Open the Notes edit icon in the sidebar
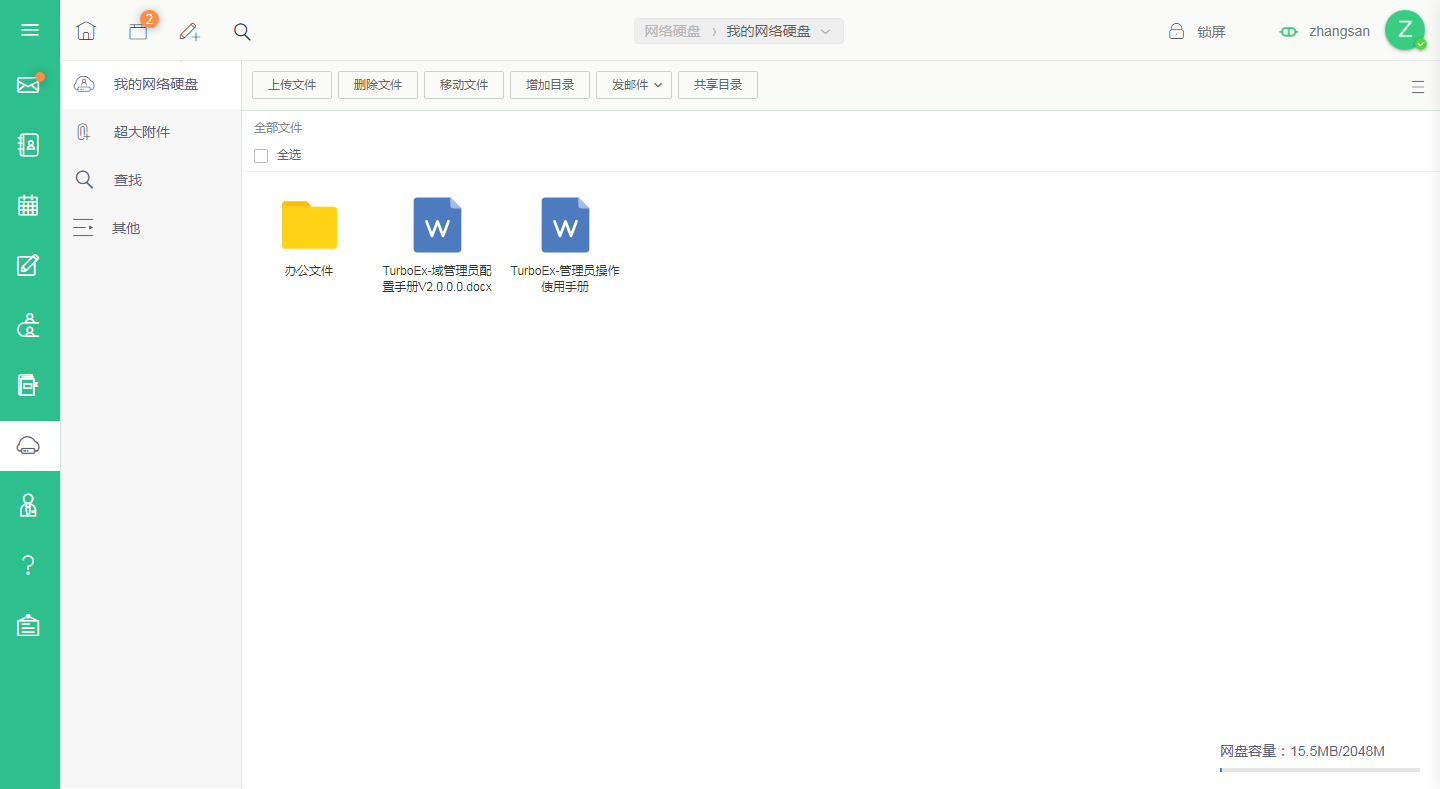The image size is (1440, 789). pyautogui.click(x=29, y=265)
